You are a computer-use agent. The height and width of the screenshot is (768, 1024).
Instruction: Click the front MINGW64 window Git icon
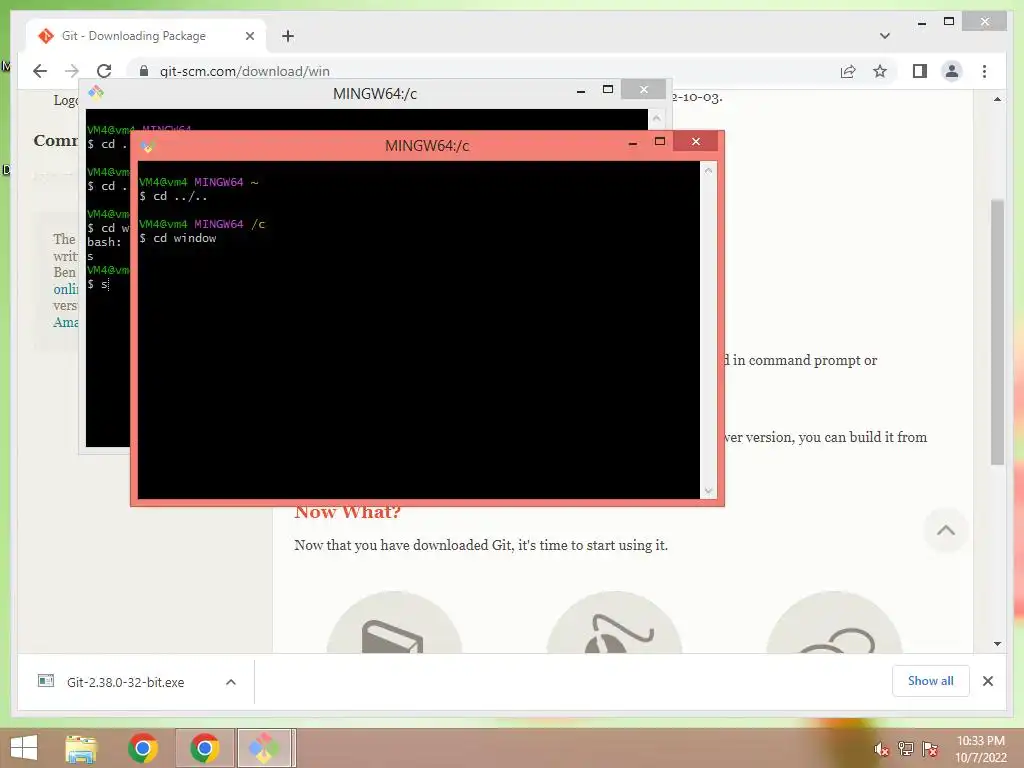(147, 146)
